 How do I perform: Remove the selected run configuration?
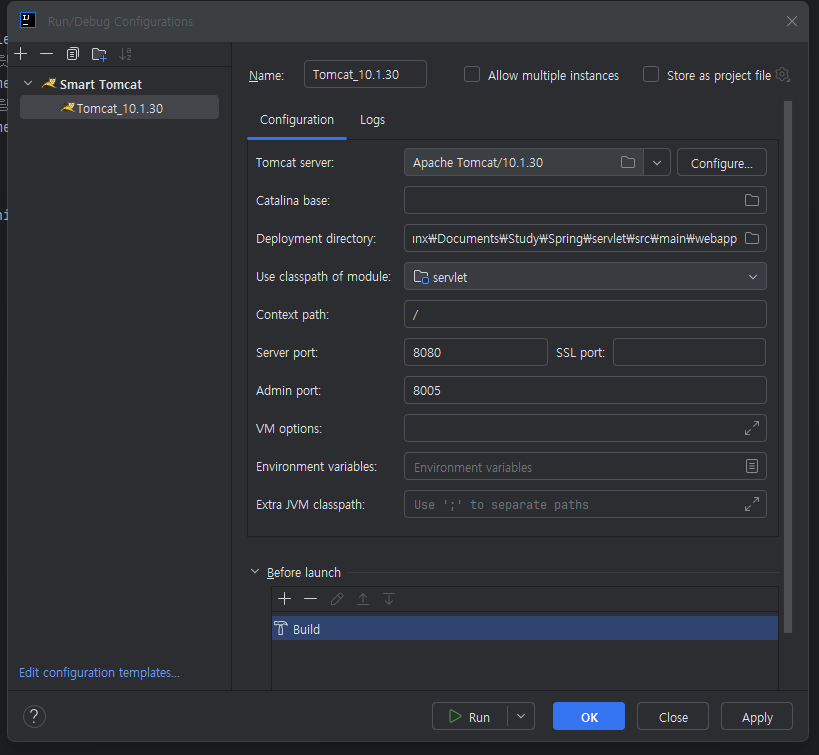(x=46, y=54)
